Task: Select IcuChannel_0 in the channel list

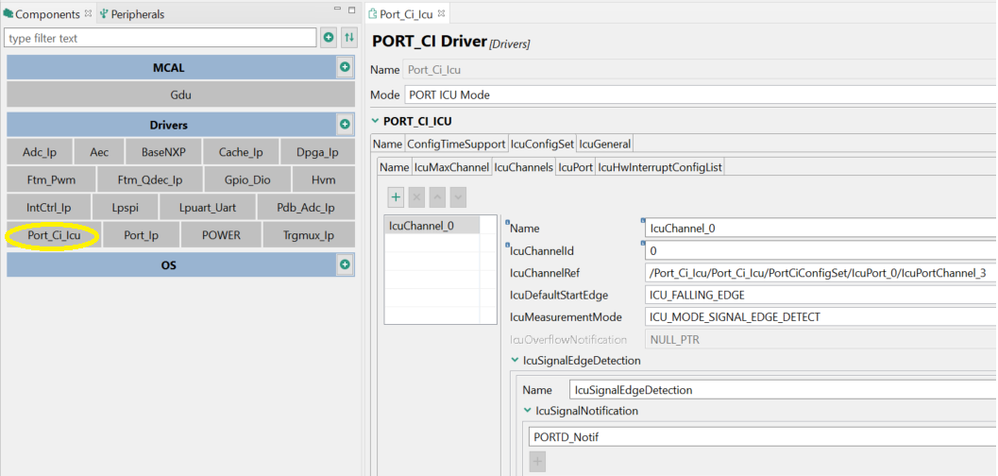Action: (x=432, y=225)
